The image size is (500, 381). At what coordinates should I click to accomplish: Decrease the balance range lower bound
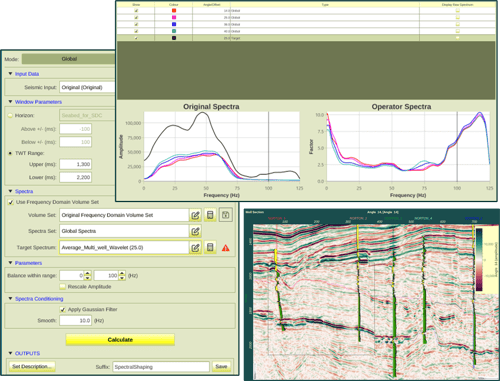pos(88,278)
